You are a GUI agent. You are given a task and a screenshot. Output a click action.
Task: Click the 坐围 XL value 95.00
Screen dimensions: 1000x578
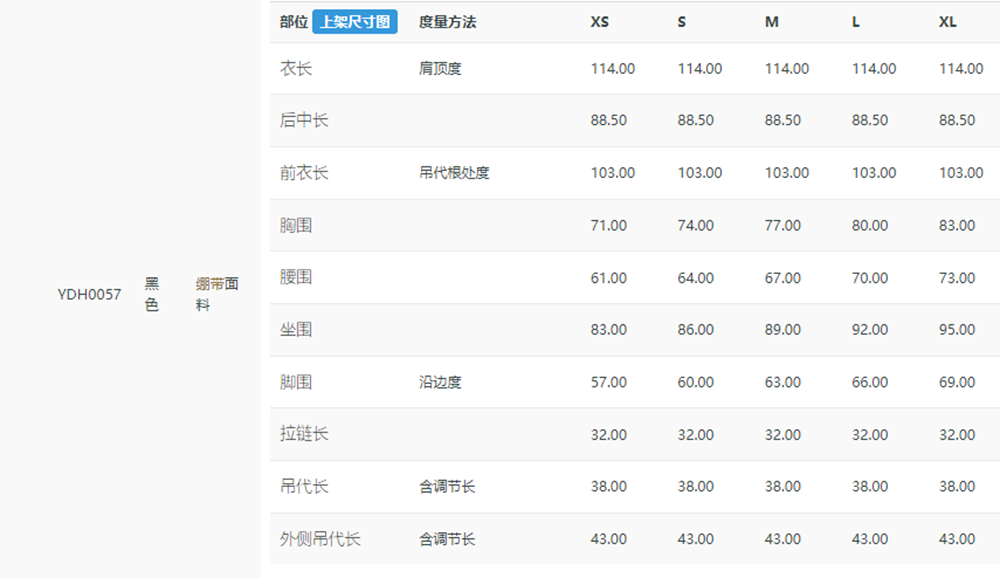tap(957, 330)
